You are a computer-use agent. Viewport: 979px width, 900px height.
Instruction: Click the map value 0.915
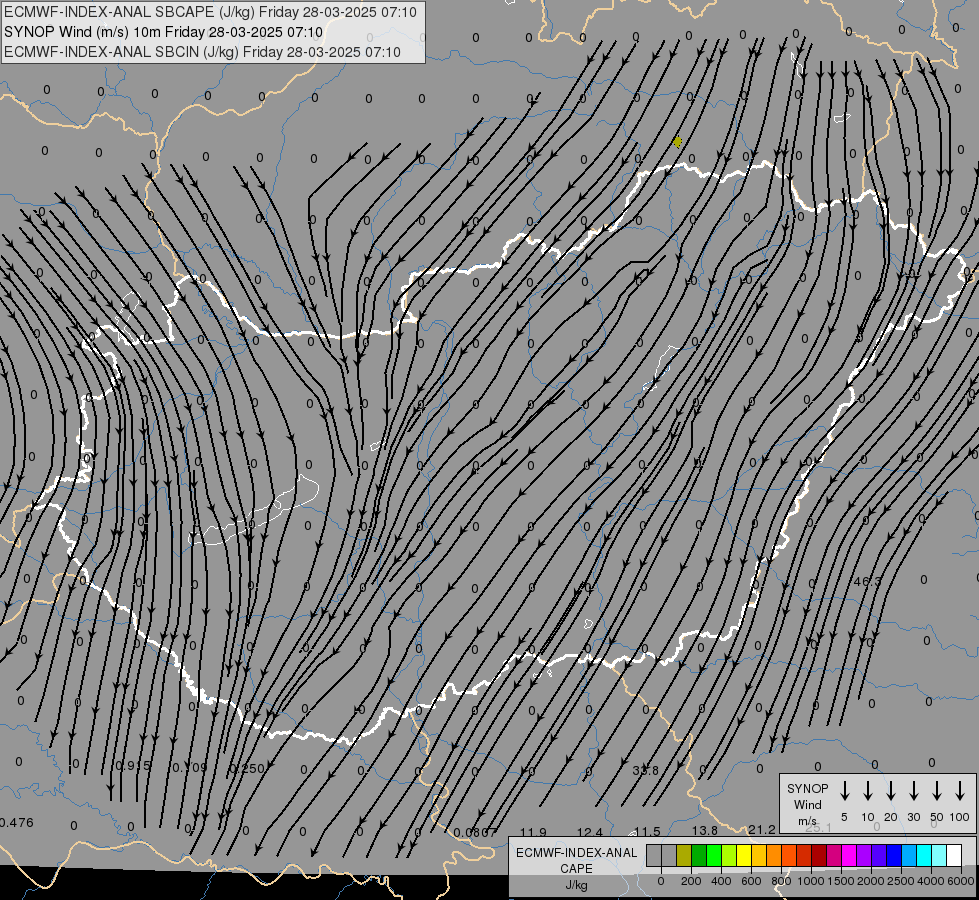133,766
